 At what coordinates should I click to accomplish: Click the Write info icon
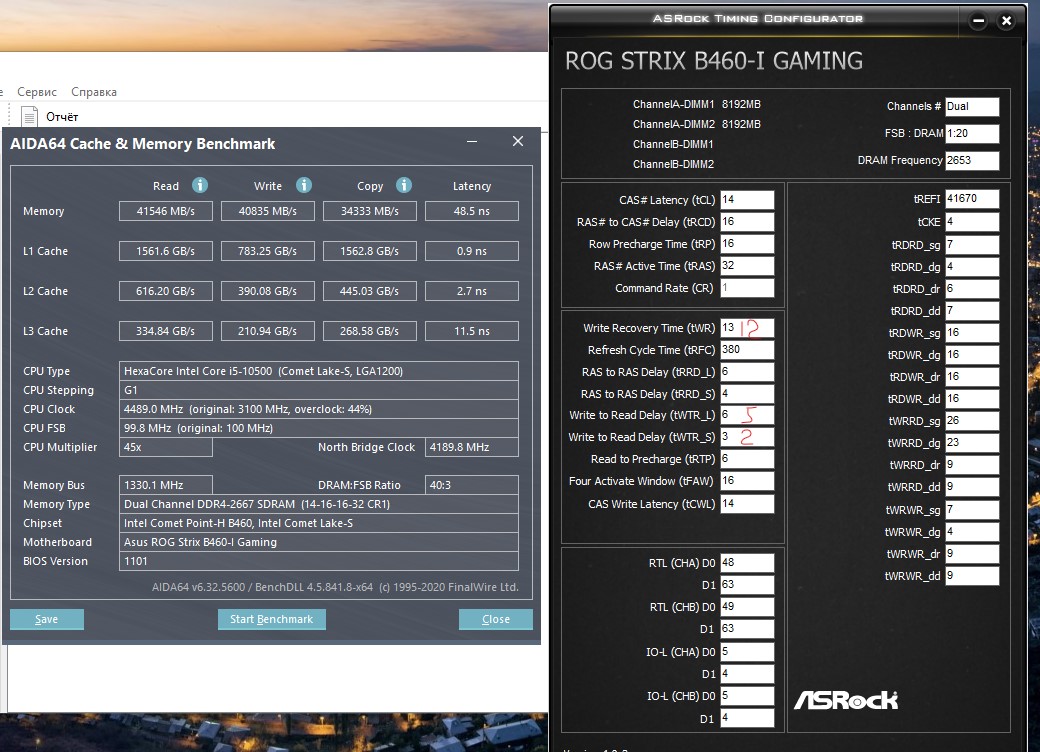point(304,185)
